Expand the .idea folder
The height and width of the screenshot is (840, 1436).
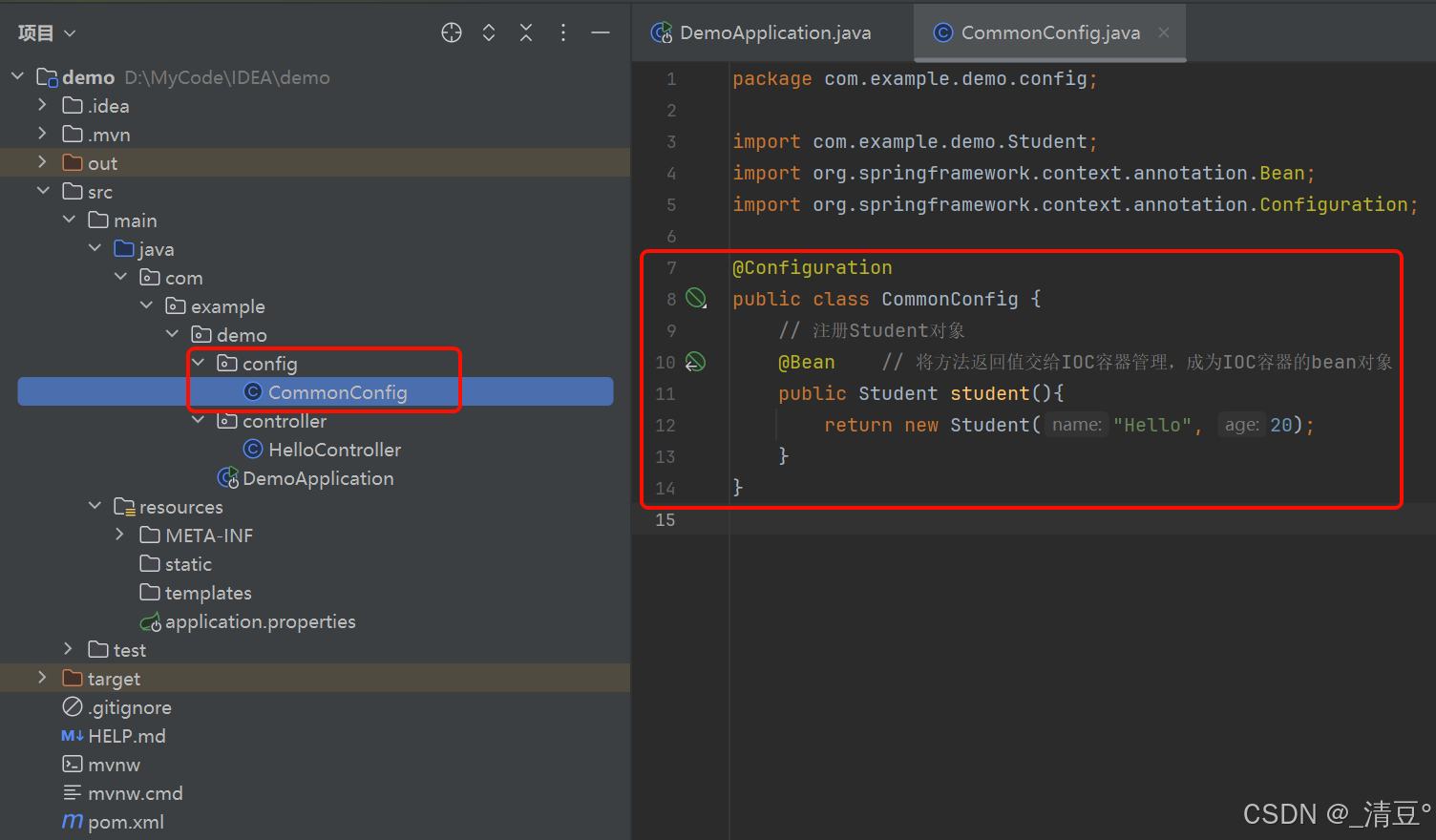click(x=42, y=104)
